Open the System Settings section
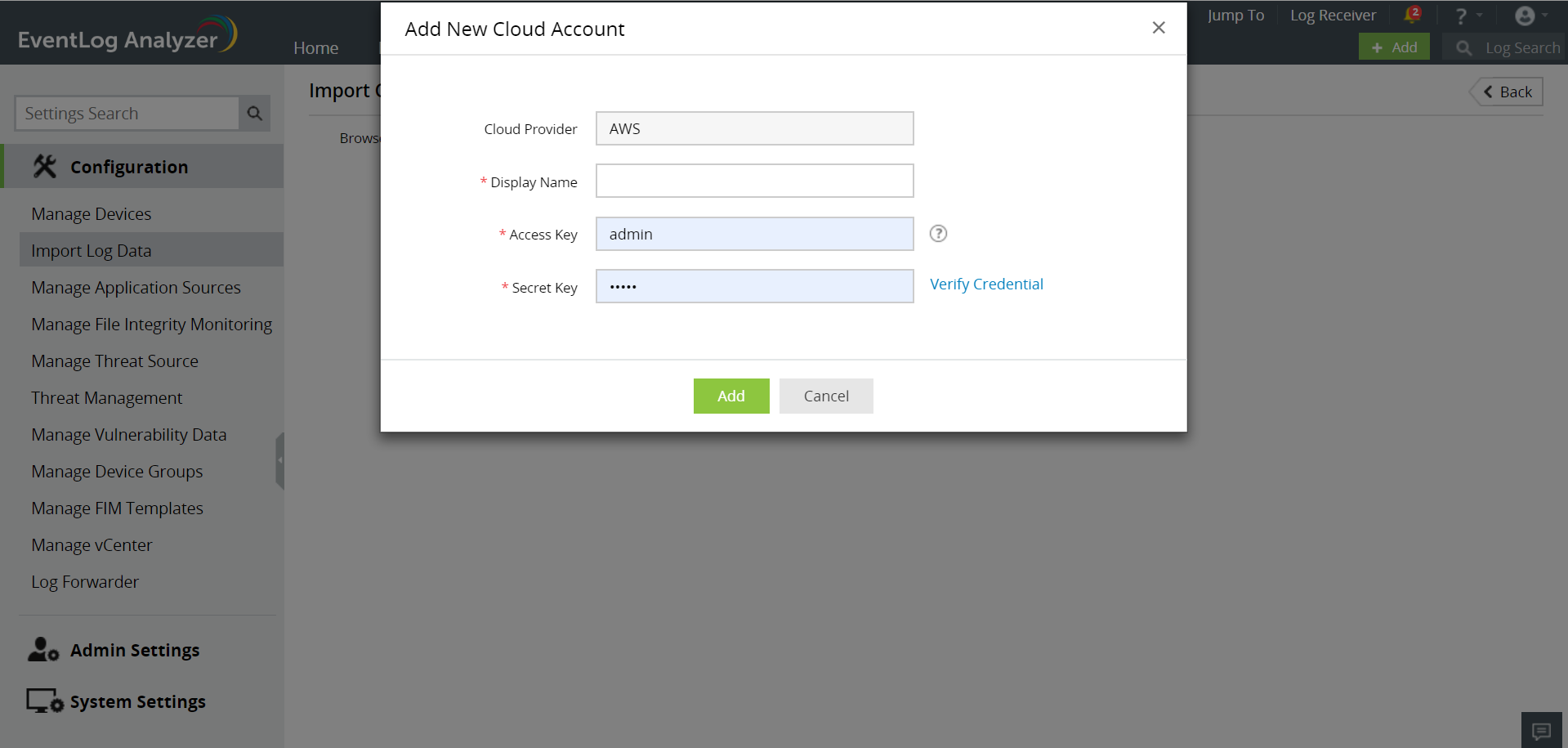The image size is (1568, 748). [137, 701]
